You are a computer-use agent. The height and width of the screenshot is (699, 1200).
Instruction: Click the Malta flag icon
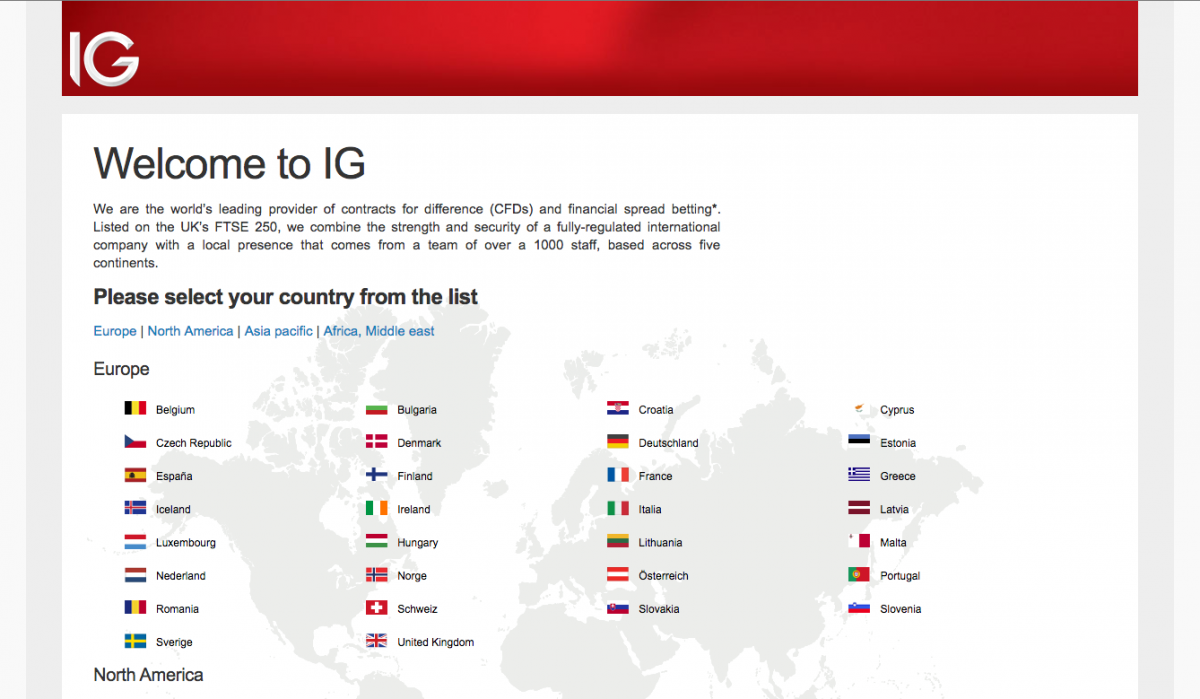coord(860,541)
